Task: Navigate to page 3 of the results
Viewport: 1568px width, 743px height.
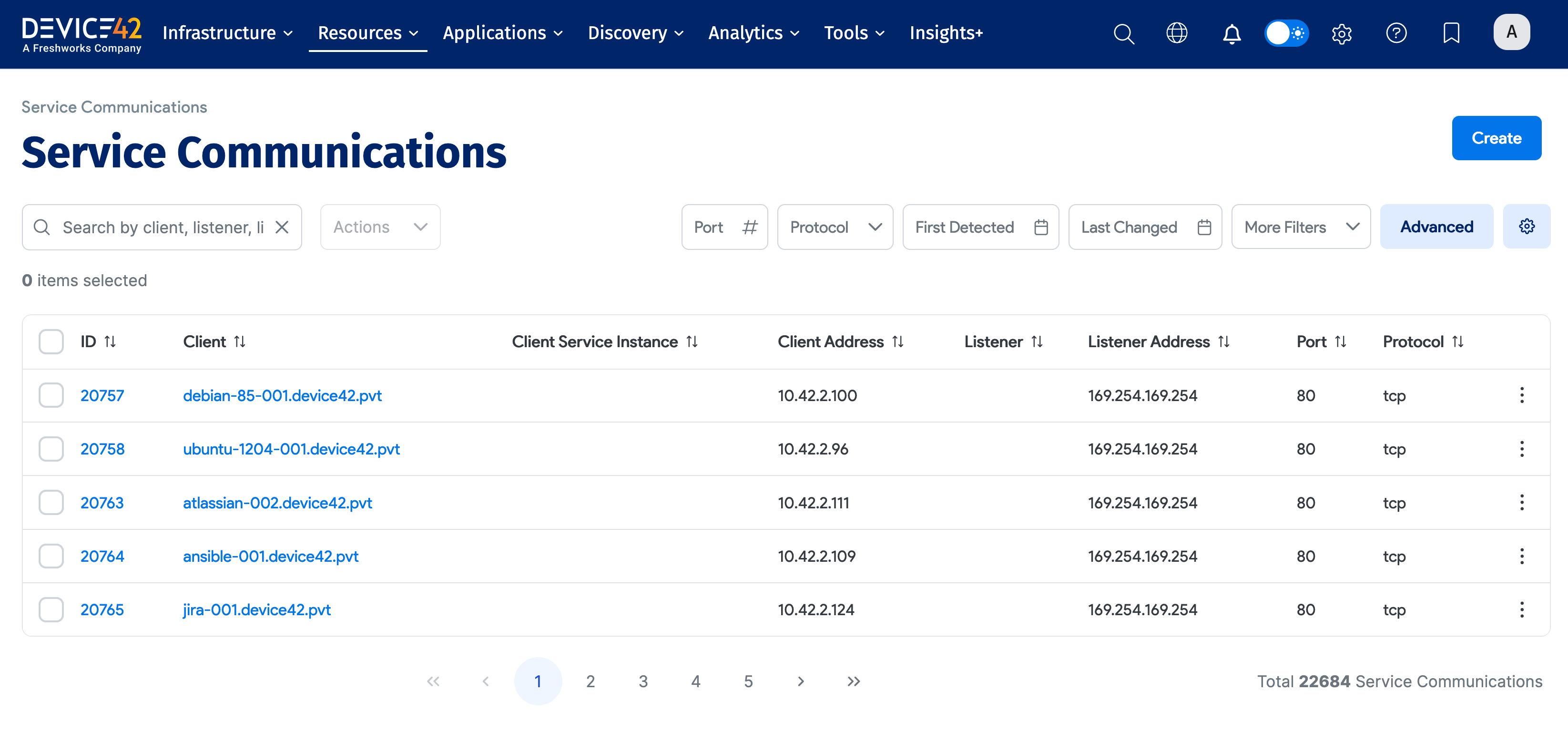Action: (643, 681)
